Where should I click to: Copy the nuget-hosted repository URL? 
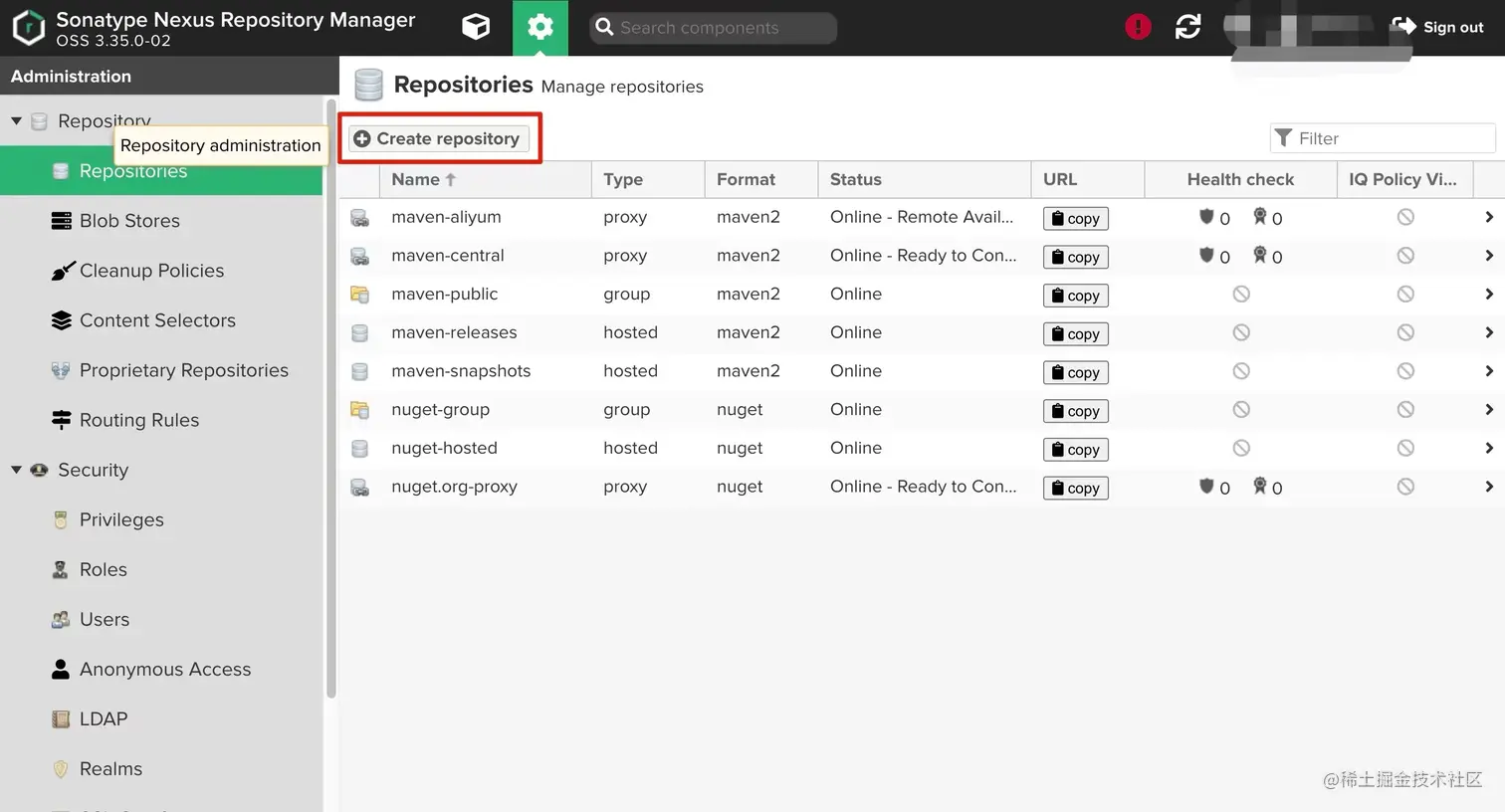[1075, 450]
